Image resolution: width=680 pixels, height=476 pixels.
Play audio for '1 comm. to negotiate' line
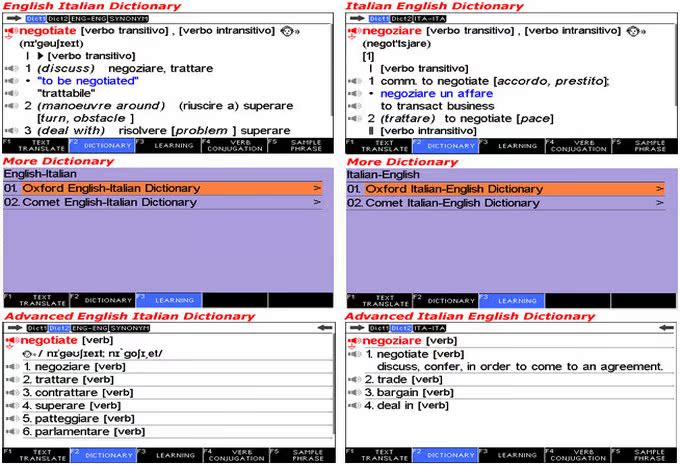pyautogui.click(x=355, y=81)
